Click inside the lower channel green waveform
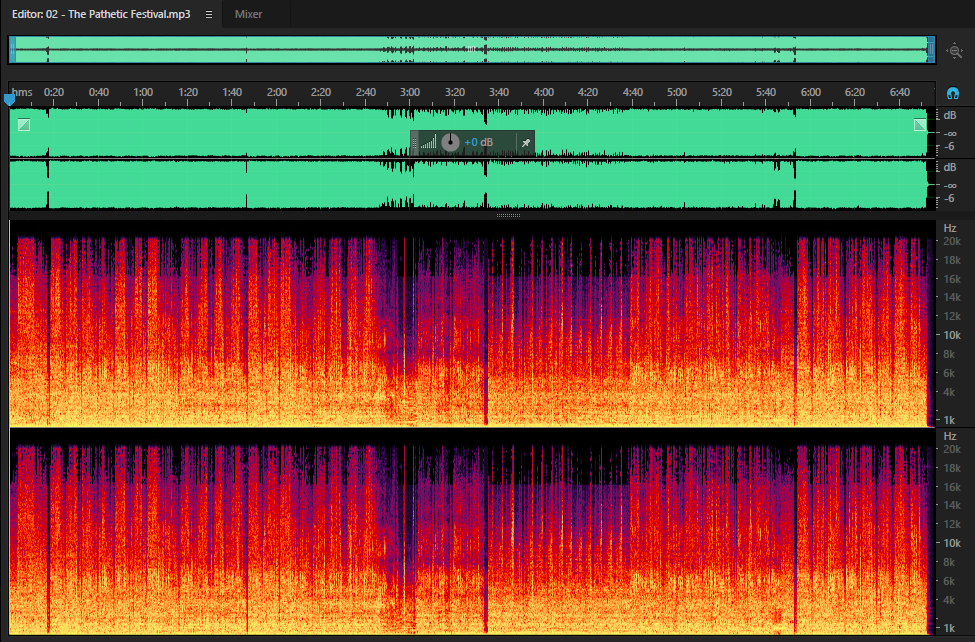The image size is (975, 642). (x=473, y=185)
